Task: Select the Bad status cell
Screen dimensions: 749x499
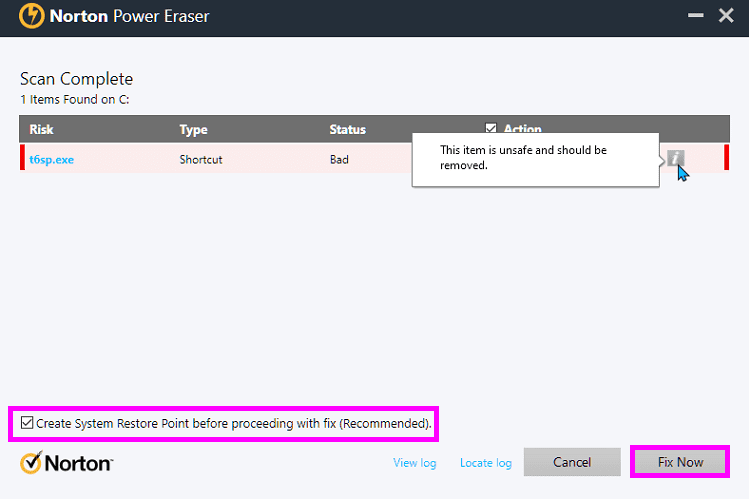Action: 339,159
